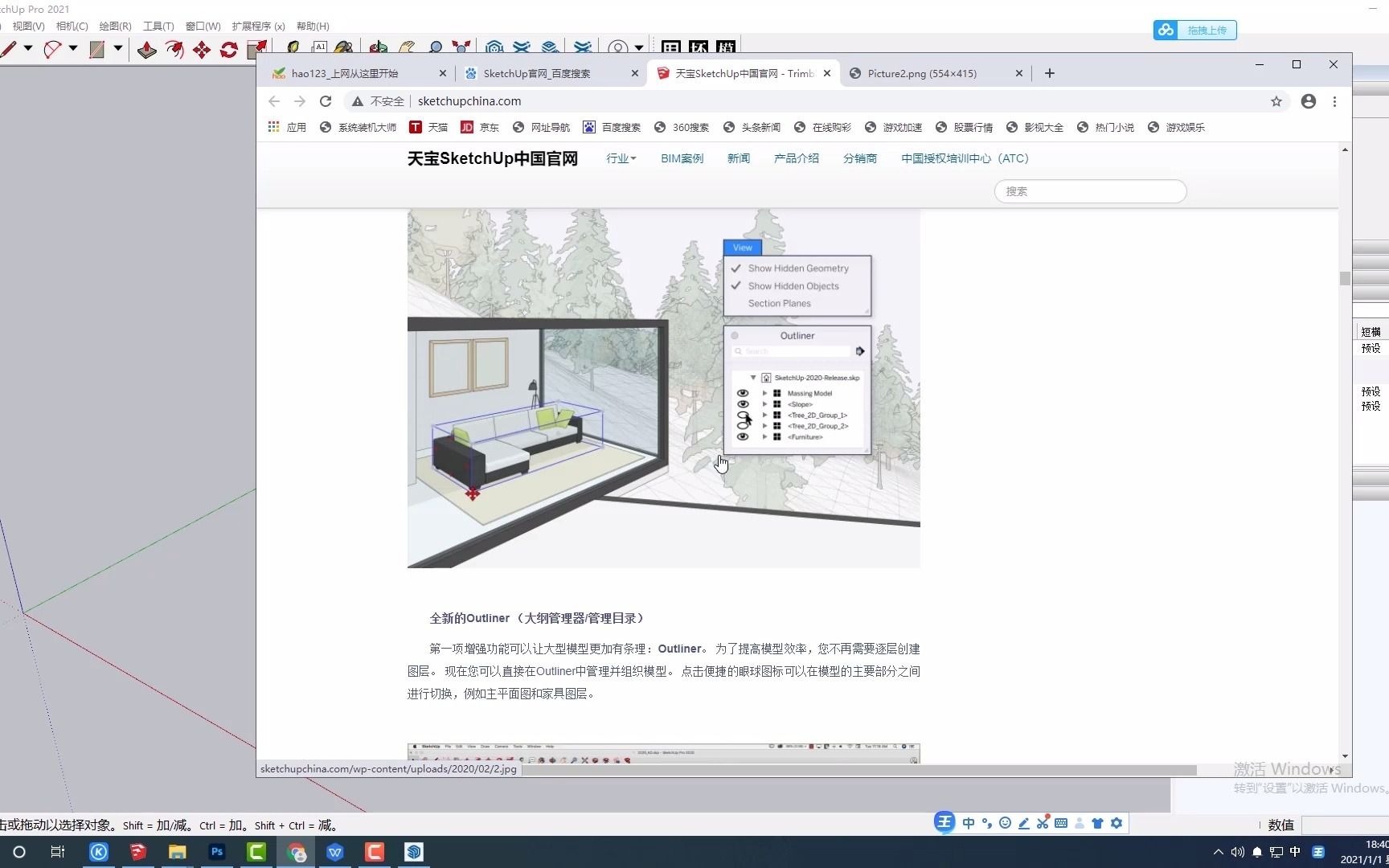The width and height of the screenshot is (1389, 868).
Task: Select the Offset tool in SketchUp
Action: click(x=174, y=49)
